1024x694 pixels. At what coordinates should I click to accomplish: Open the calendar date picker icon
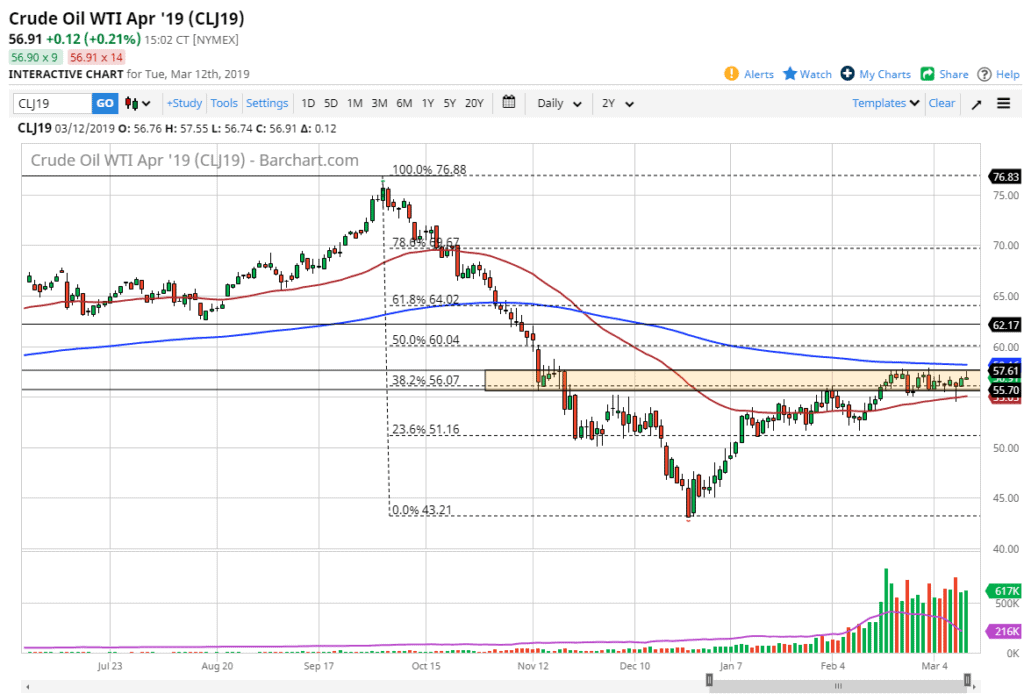click(x=508, y=103)
